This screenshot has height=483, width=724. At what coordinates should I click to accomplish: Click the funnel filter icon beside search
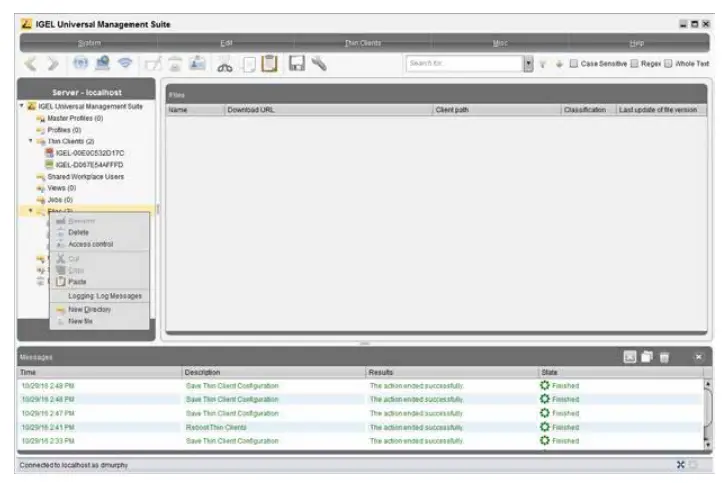click(x=543, y=64)
